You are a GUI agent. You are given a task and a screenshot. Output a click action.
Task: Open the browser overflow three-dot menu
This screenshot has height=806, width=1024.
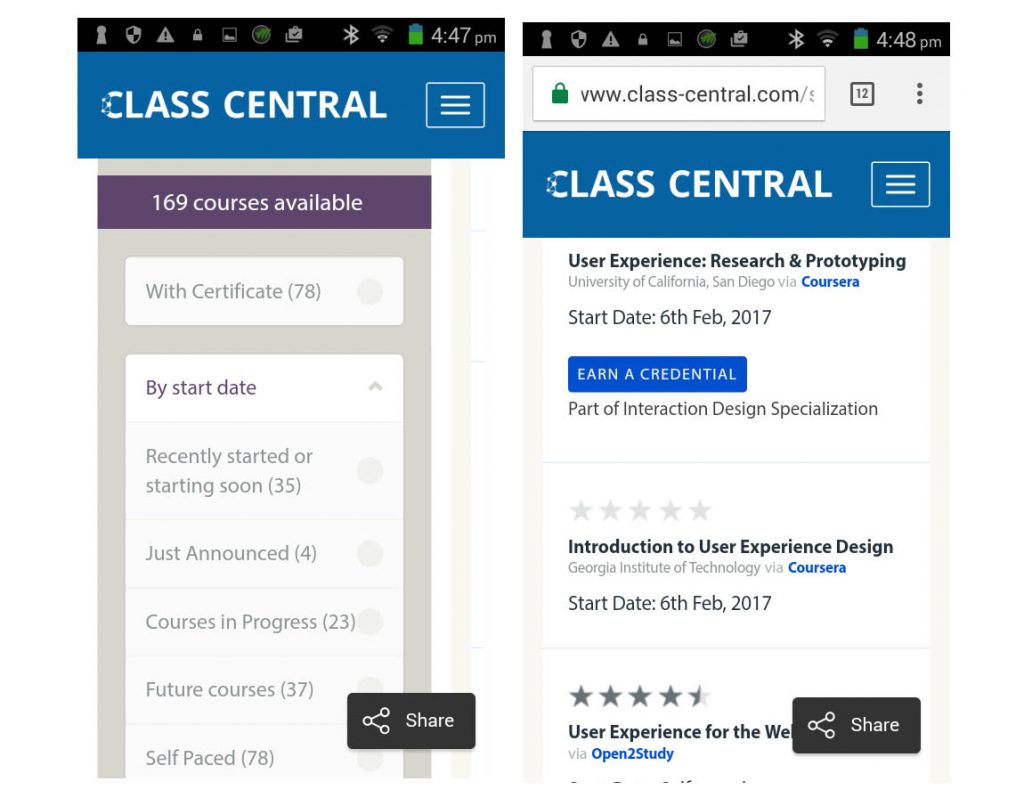[919, 93]
